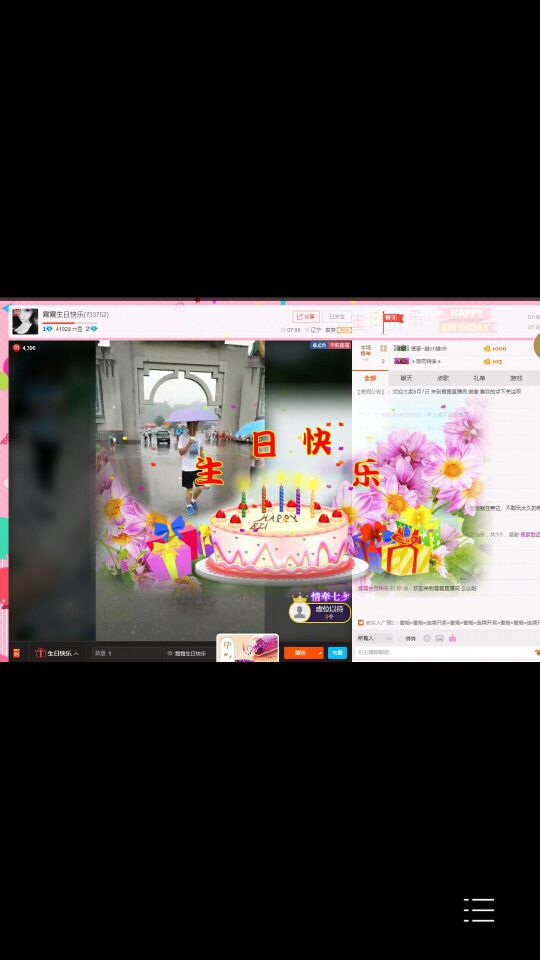Click the pink gift icon in chat toolbar

452,638
